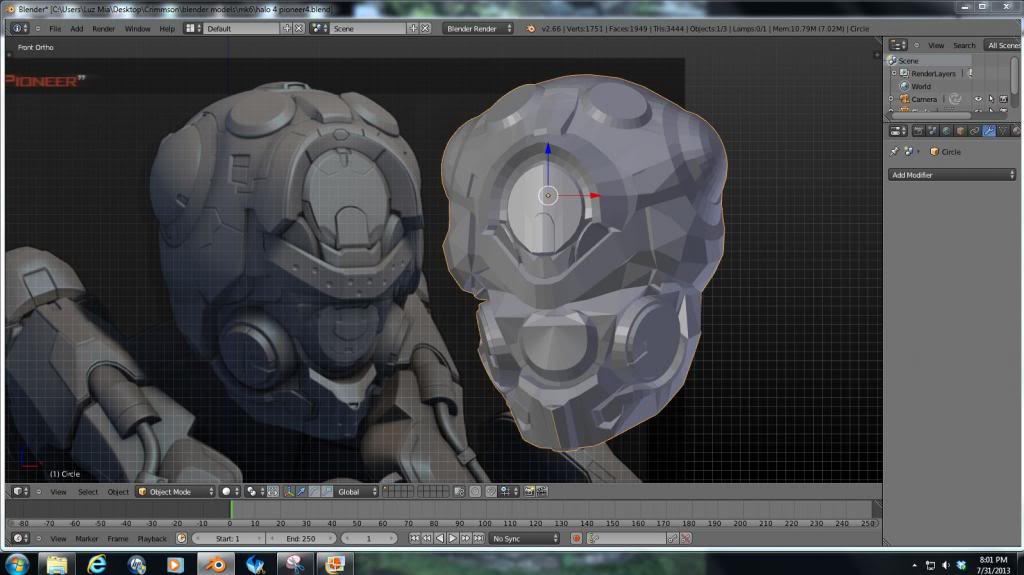Render OpenGL animation of viewport
The height and width of the screenshot is (575, 1024).
click(x=542, y=491)
